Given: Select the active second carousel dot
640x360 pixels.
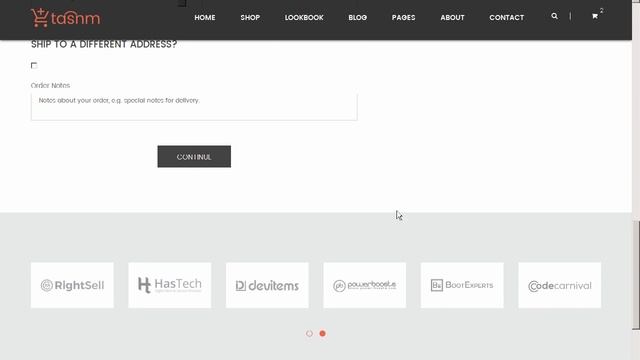Looking at the screenshot, I should point(322,333).
